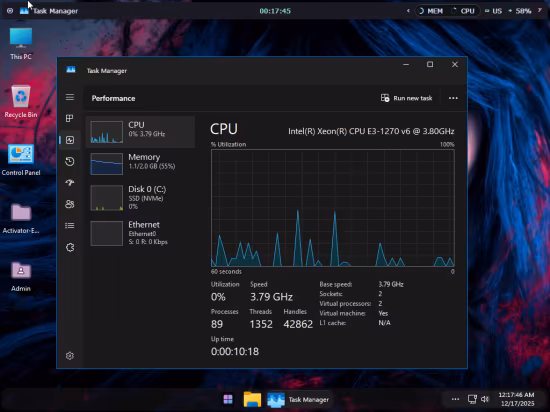Show hidden tray icons via three dots
Screen dimensions: 550x412
pos(455,399)
